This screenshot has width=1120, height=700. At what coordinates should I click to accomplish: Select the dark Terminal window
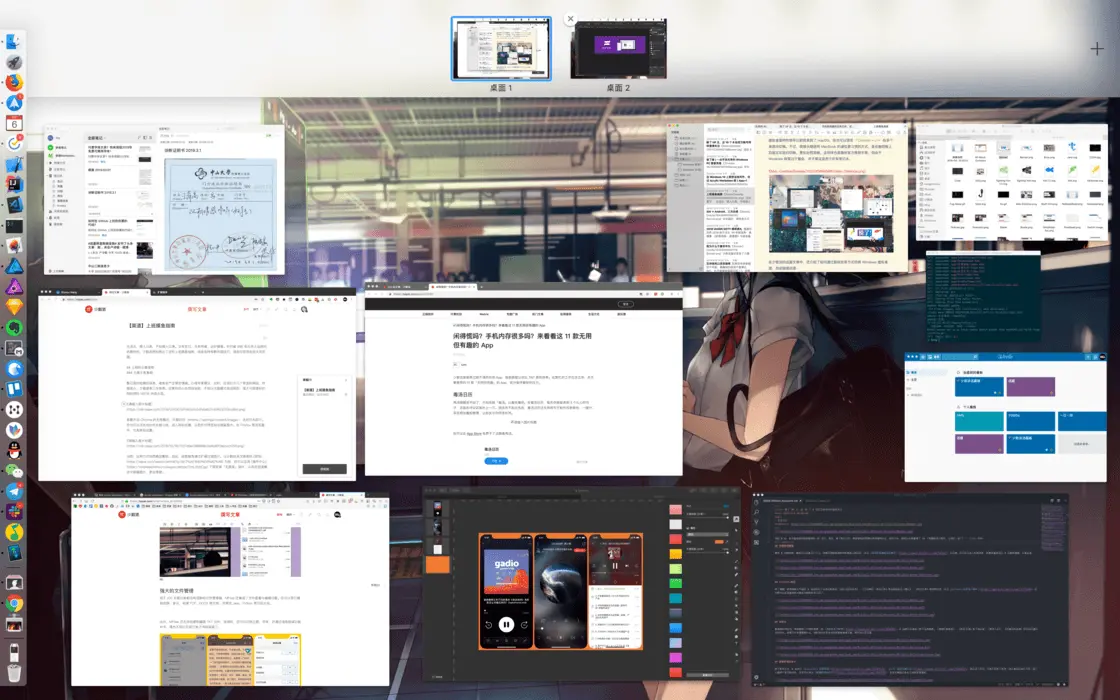click(x=983, y=296)
